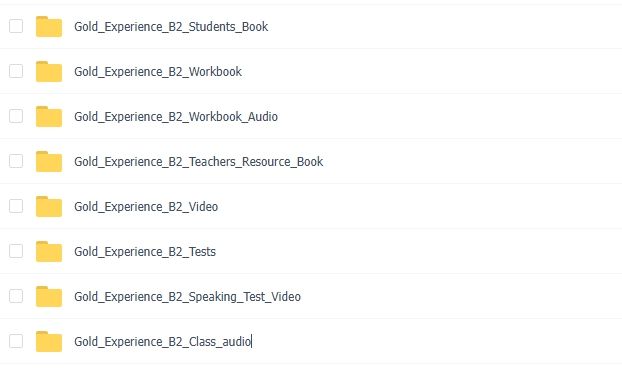Click the Teachers_Resource_Book folder icon
Viewport: 622px width, 376px height.
tap(49, 161)
